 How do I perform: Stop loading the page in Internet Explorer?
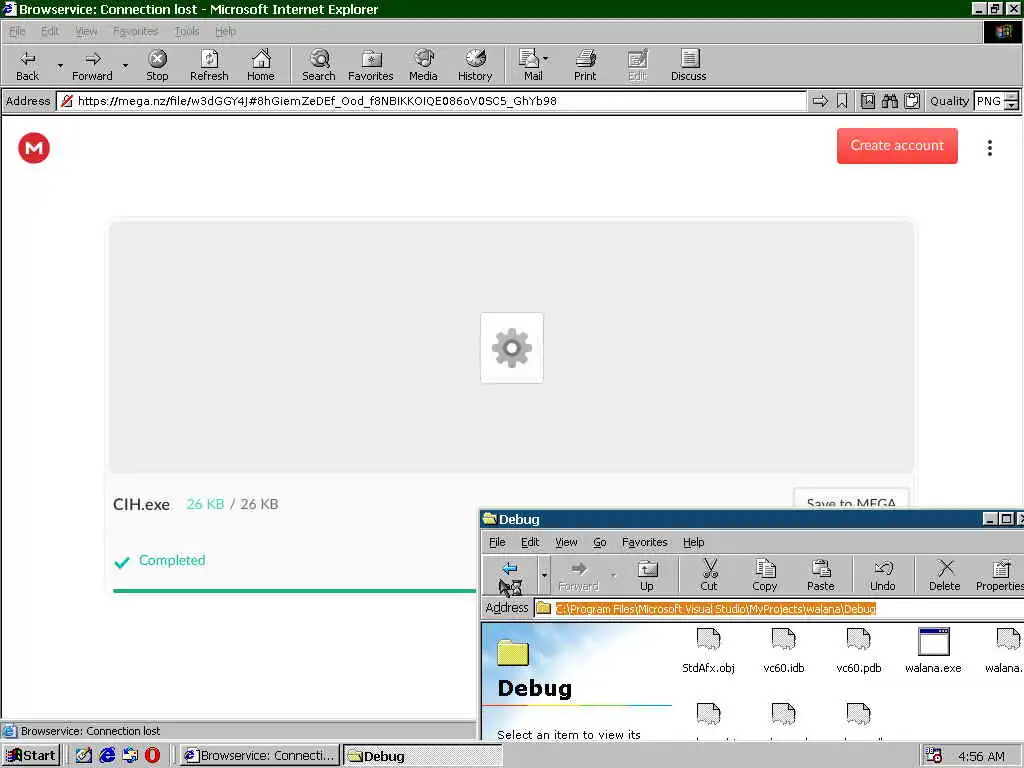[157, 65]
